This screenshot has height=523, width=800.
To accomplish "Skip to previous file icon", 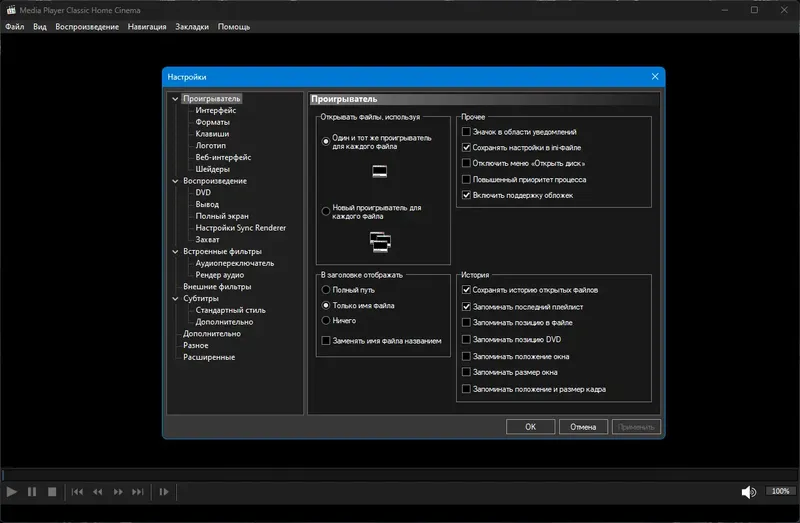I will click(78, 492).
